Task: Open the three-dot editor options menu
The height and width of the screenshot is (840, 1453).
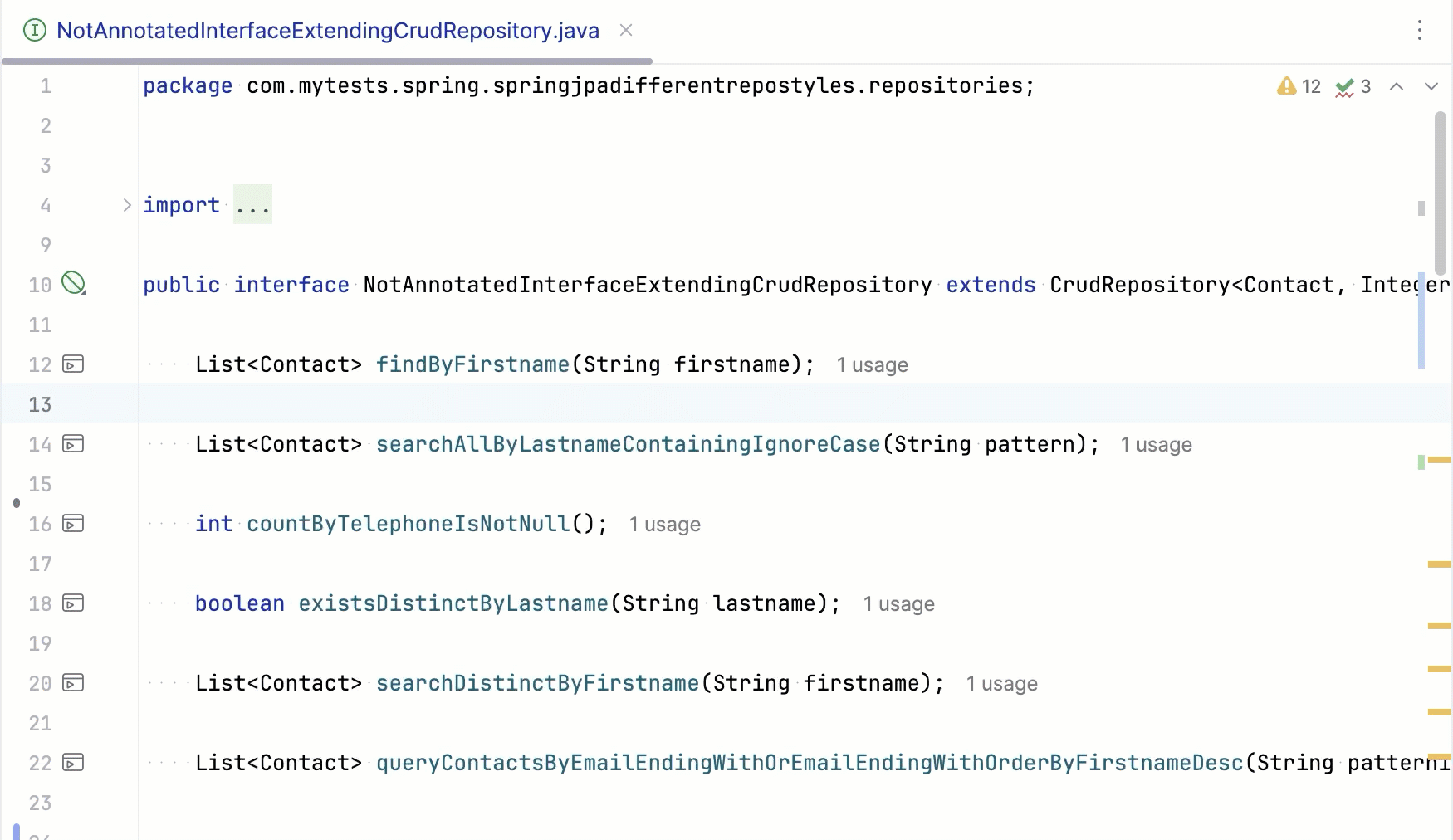Action: point(1421,30)
